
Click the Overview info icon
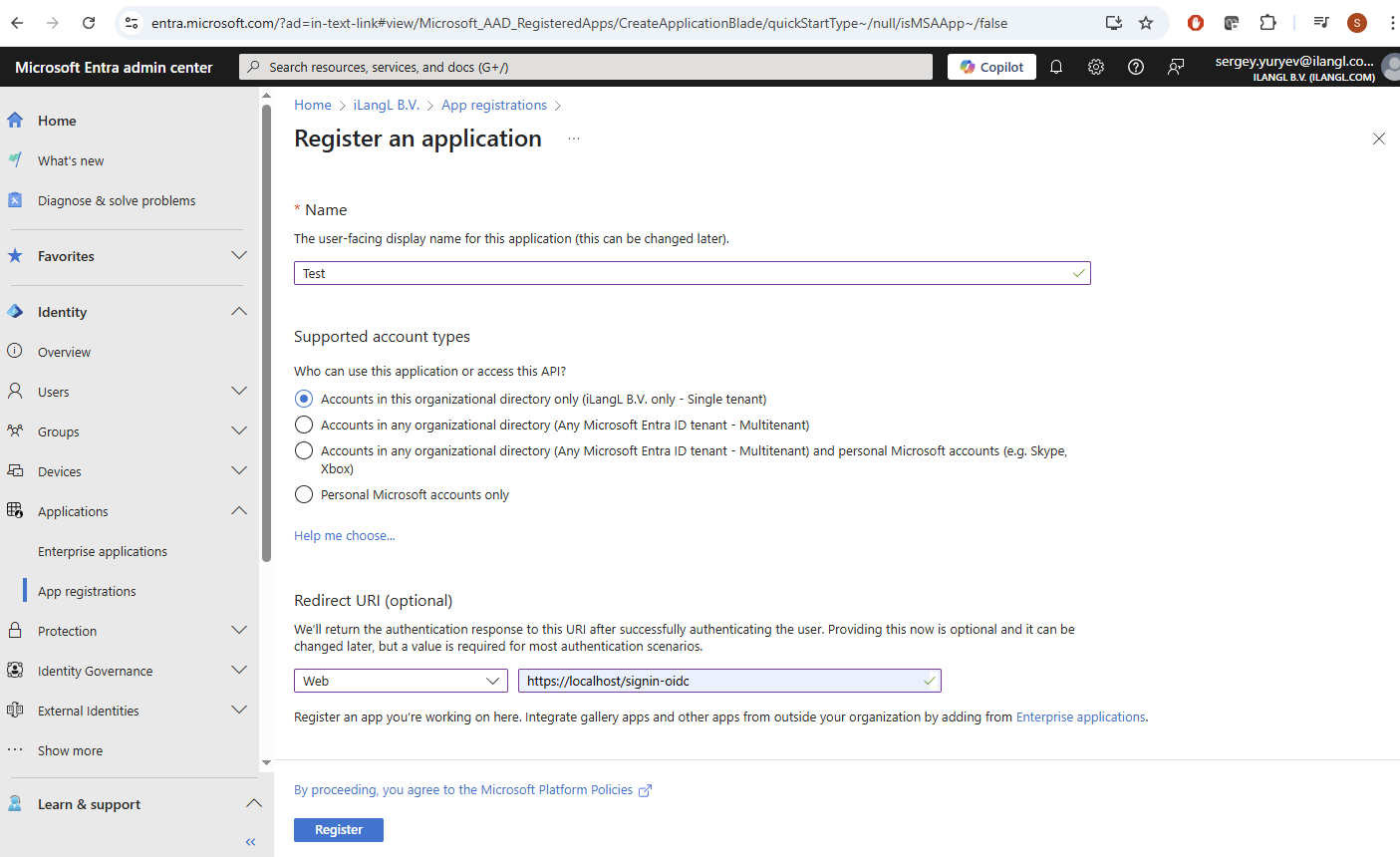tap(15, 352)
